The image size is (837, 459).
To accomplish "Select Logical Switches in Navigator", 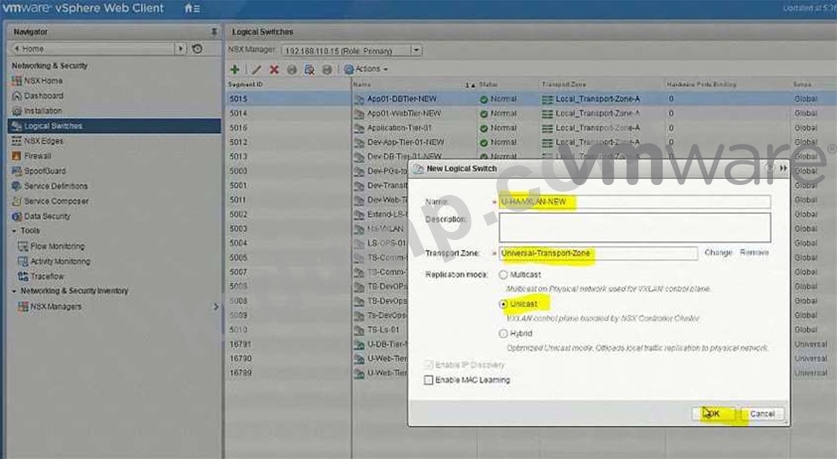I will 114,126.
